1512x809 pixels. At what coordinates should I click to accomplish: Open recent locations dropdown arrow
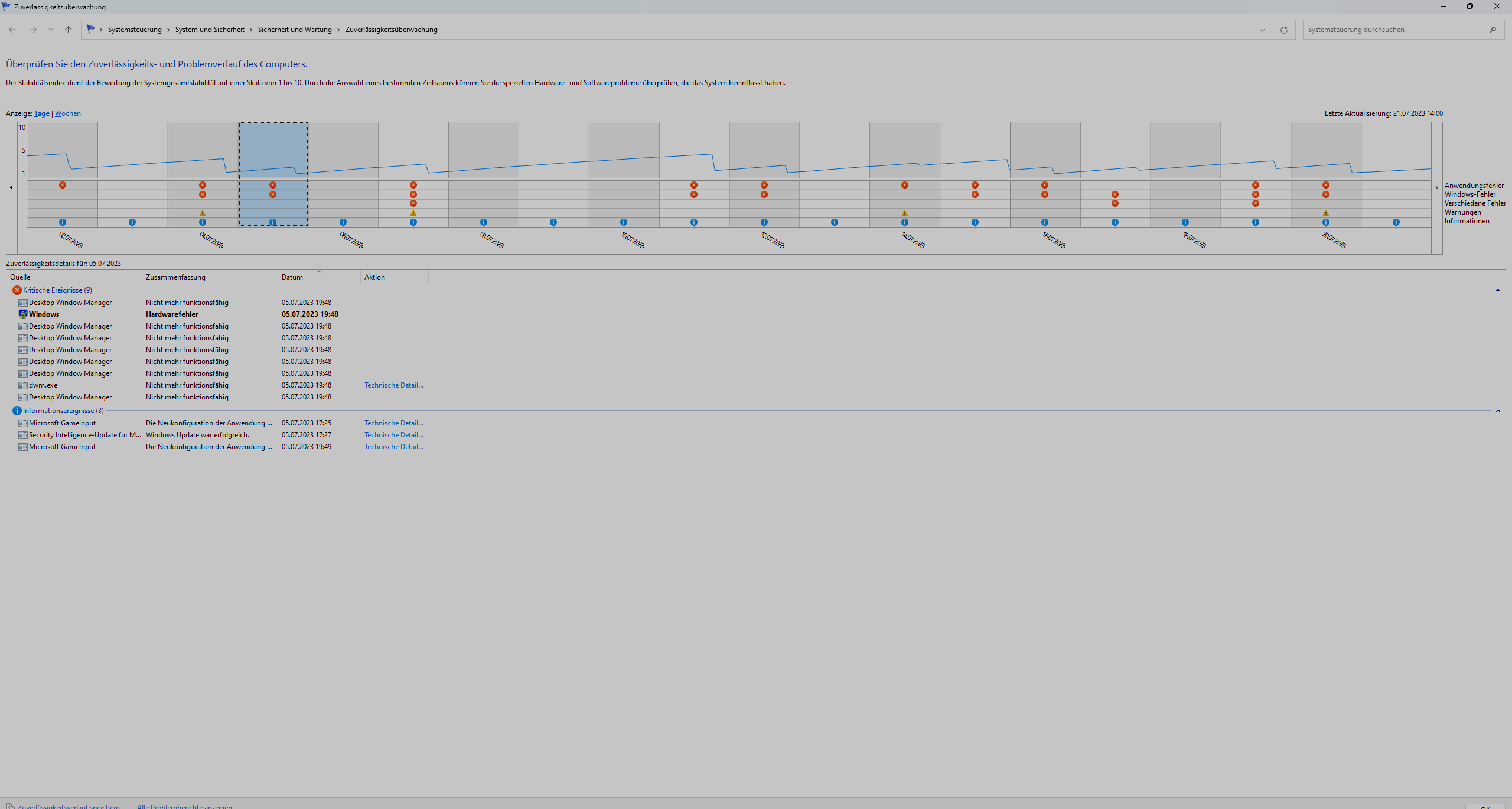51,30
